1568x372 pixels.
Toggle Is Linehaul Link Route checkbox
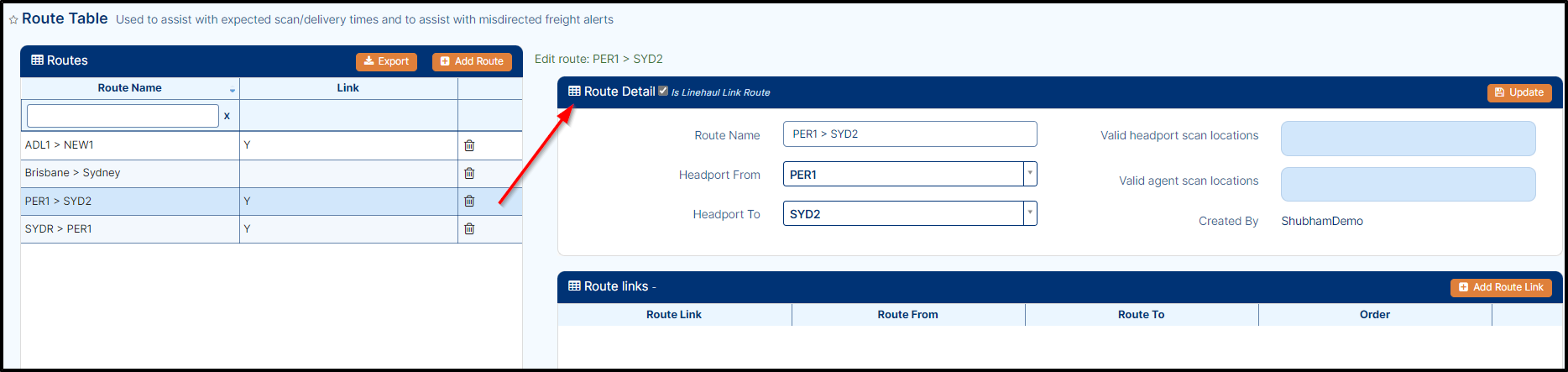click(663, 91)
